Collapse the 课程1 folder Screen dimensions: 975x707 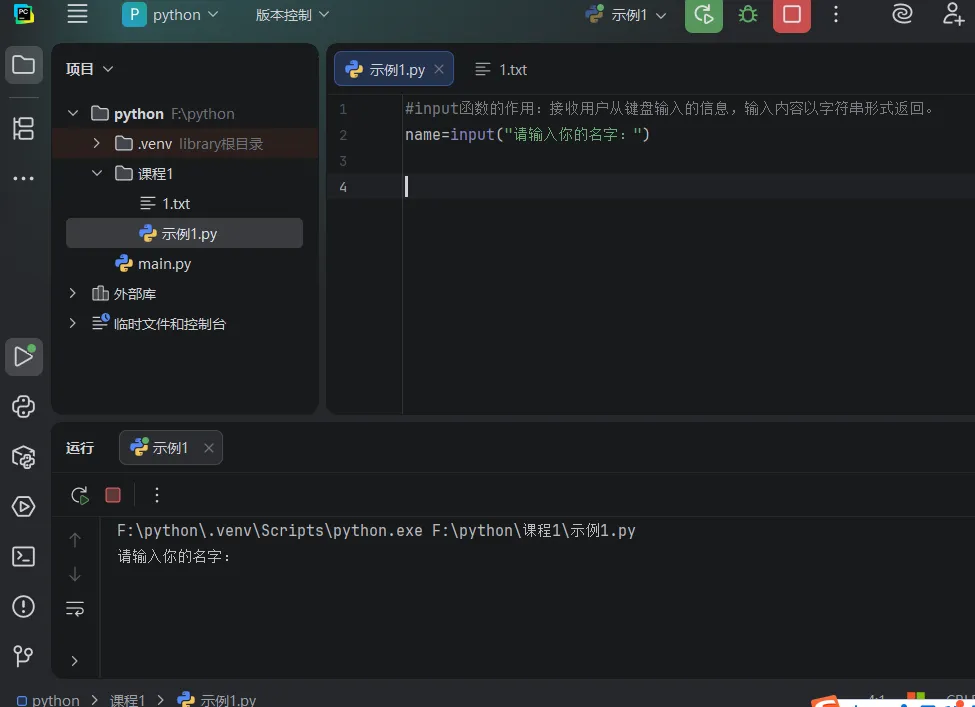click(96, 173)
